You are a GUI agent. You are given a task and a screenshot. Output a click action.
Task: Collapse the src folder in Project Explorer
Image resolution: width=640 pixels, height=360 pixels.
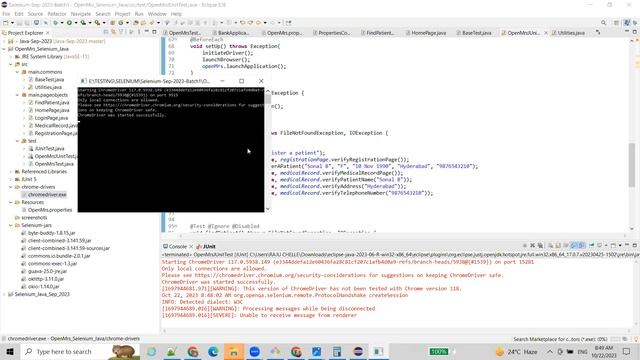11,64
